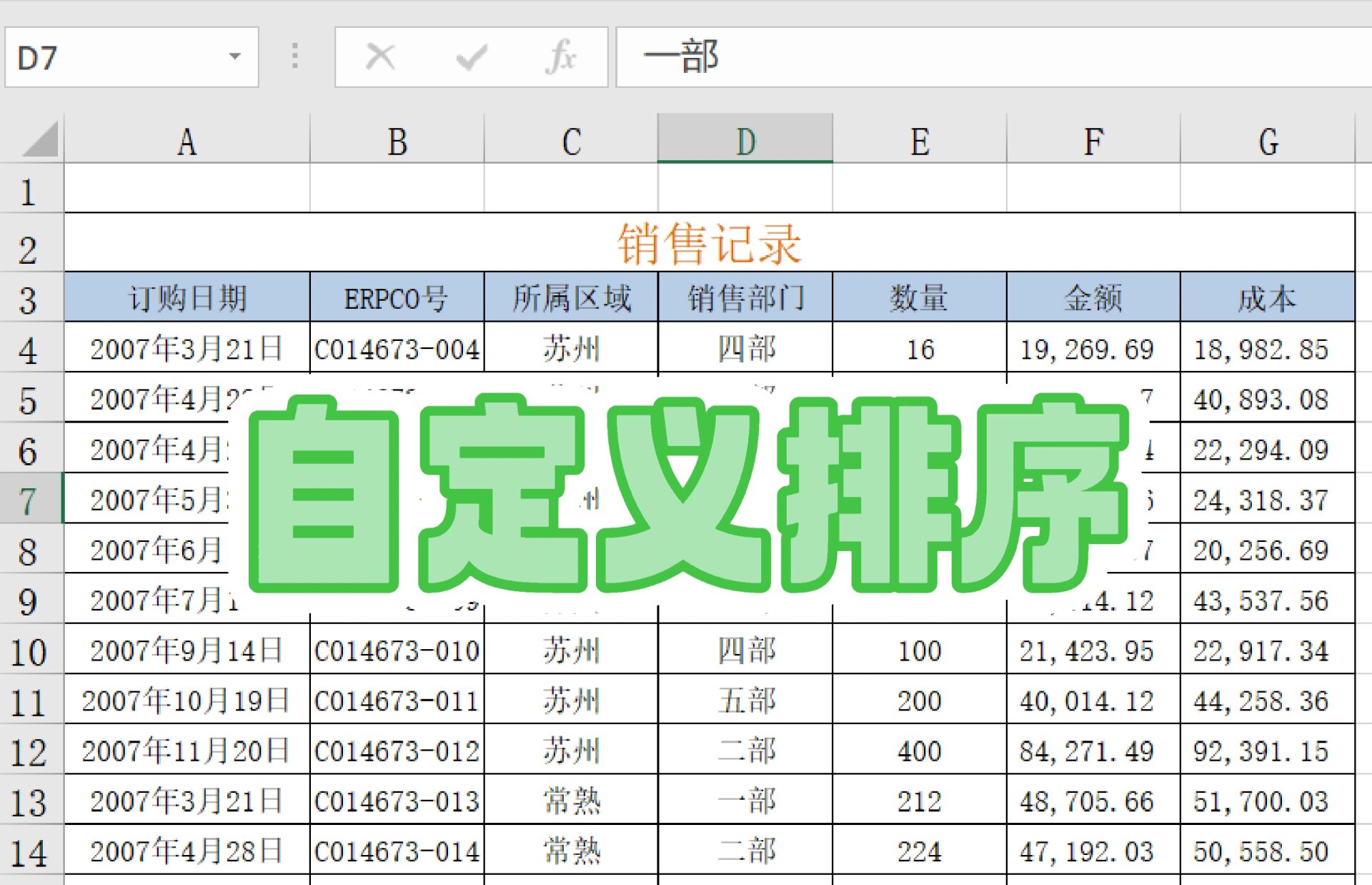The width and height of the screenshot is (1372, 885).
Task: Click the 成本 header cell
Action: (x=1268, y=297)
